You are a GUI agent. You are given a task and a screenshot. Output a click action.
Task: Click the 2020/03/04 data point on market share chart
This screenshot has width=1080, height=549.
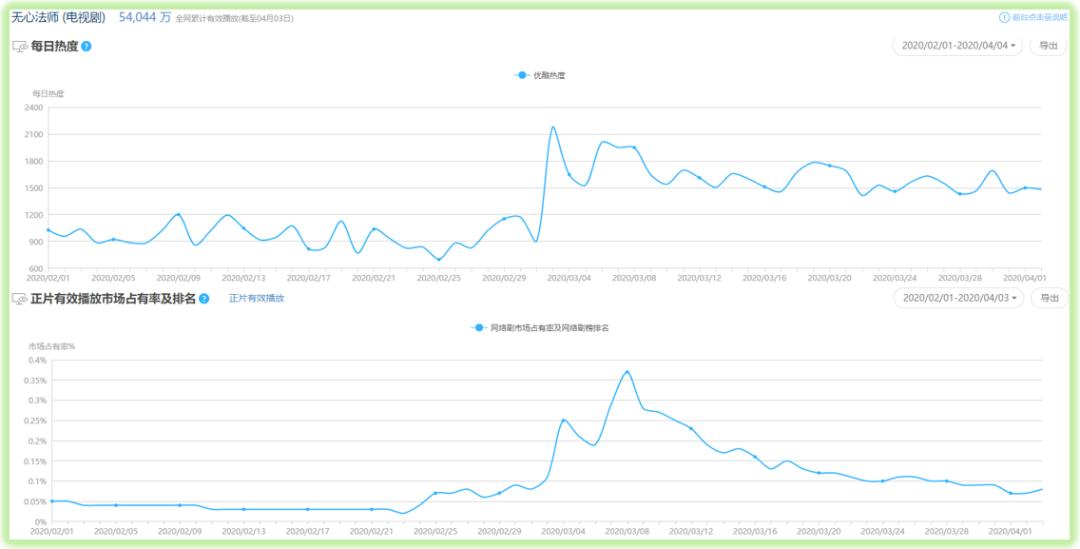[x=563, y=420]
